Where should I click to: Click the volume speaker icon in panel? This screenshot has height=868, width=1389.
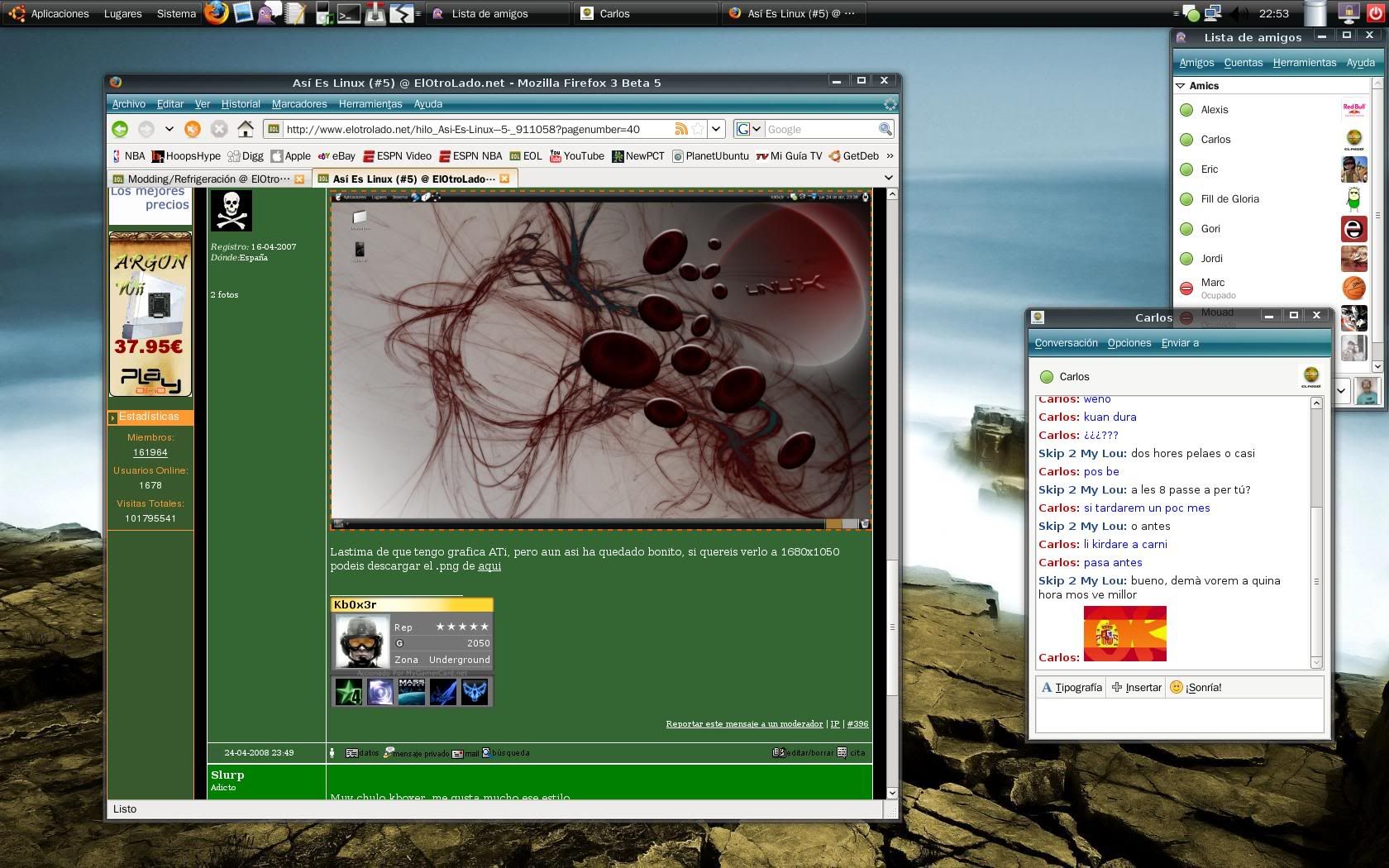pos(1238,13)
